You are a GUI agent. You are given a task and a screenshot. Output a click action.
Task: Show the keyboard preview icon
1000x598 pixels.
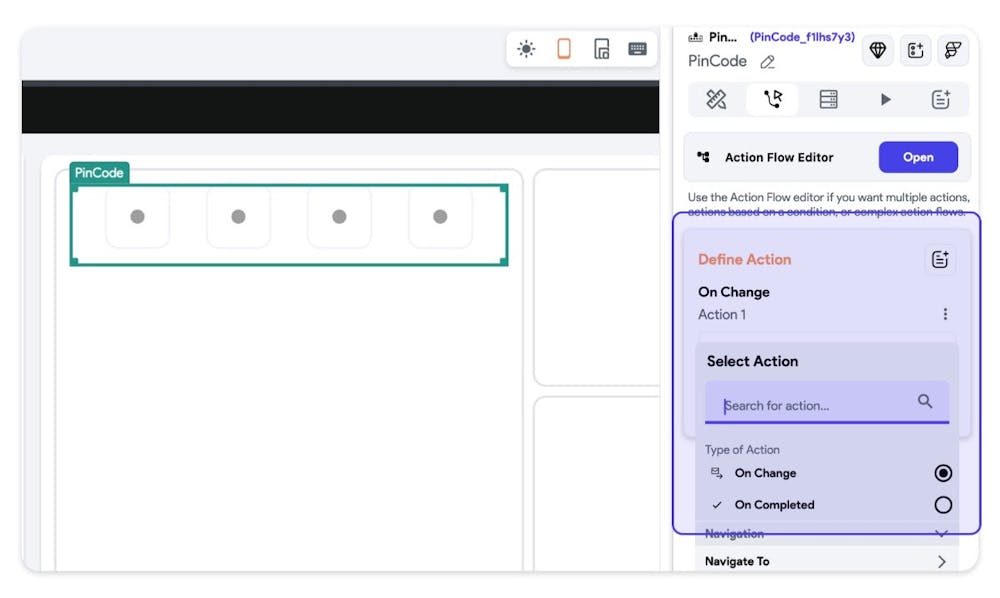[637, 49]
